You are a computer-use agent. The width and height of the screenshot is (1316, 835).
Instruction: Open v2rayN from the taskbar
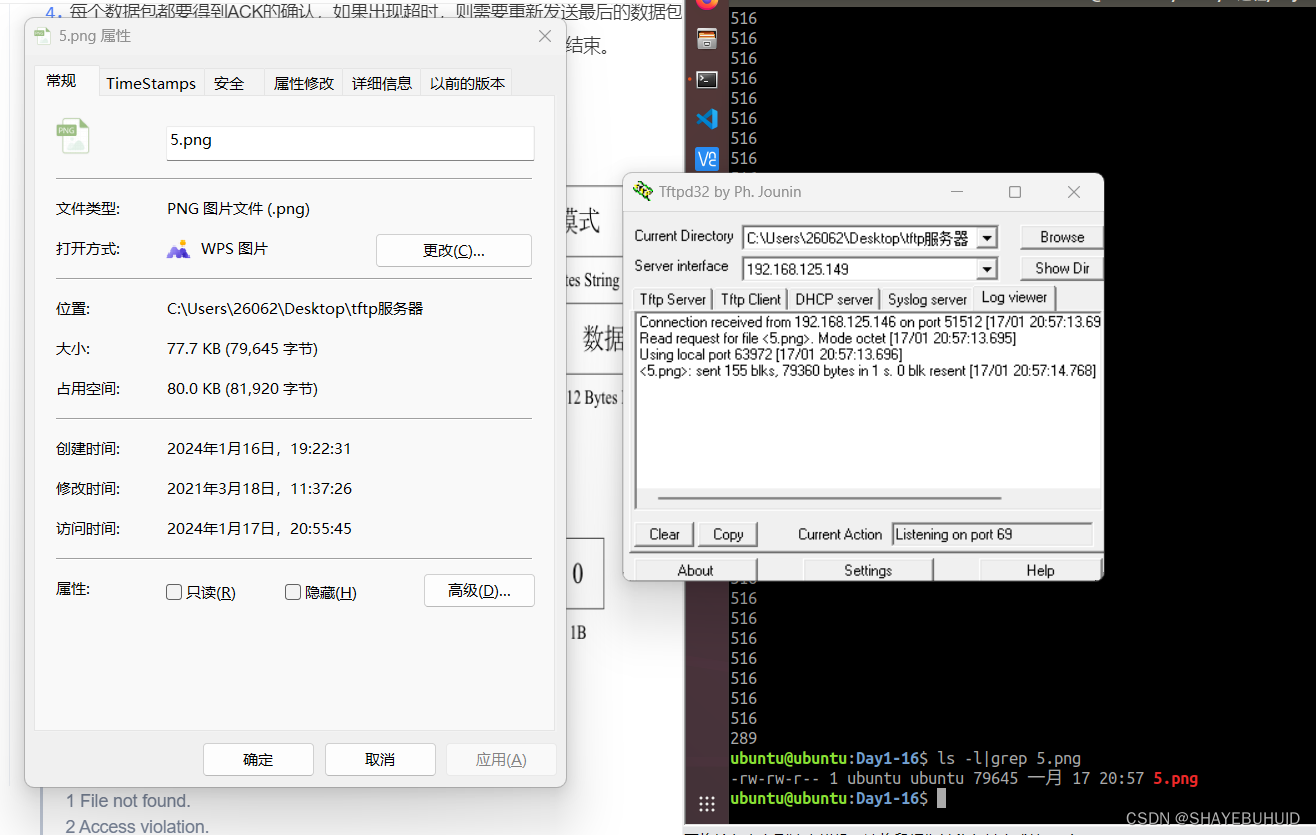pos(707,159)
